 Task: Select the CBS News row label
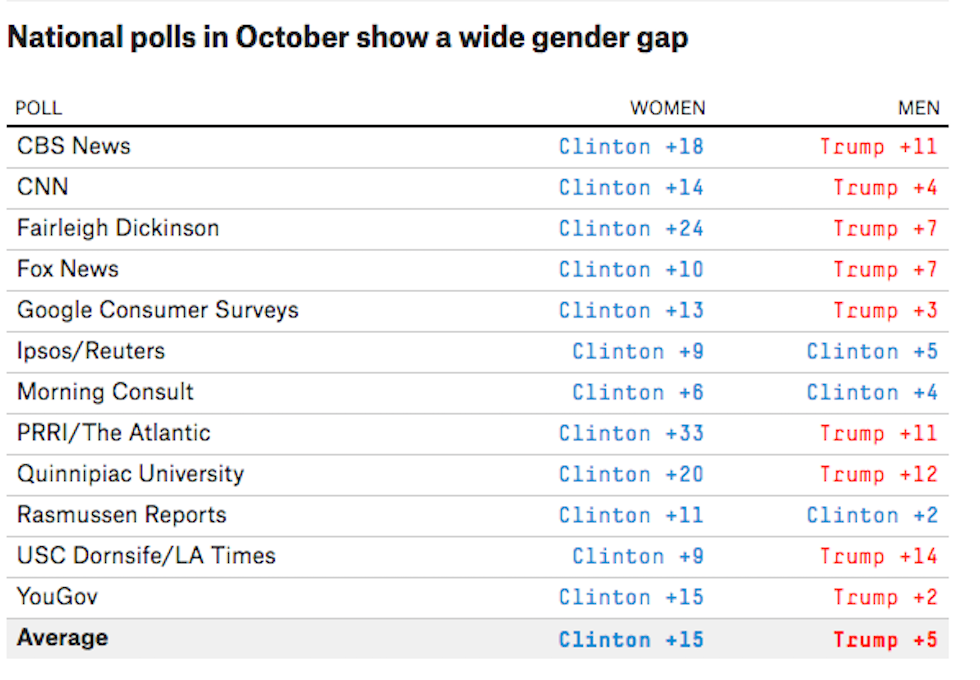click(x=74, y=146)
